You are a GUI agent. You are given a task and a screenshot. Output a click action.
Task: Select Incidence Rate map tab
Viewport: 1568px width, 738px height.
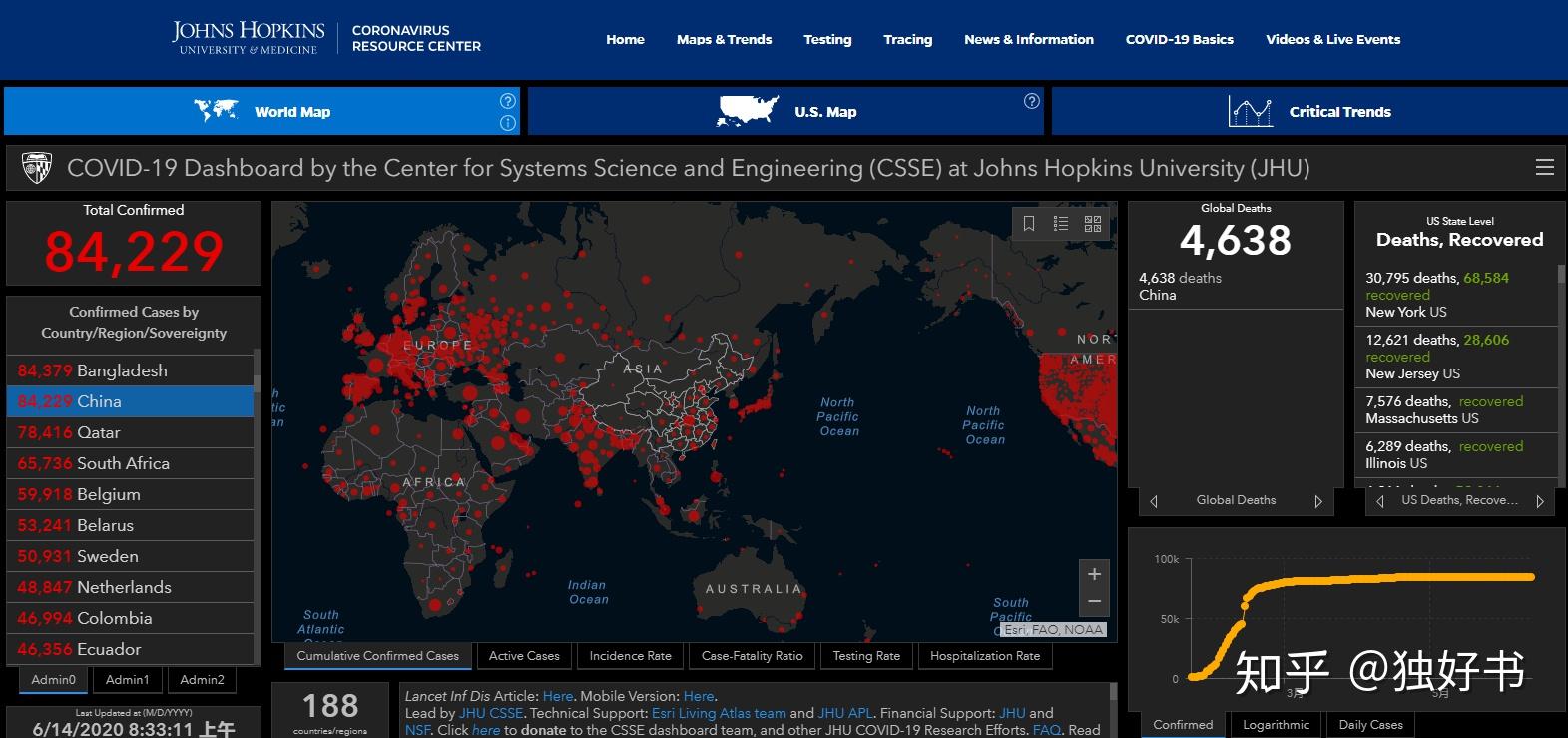630,656
